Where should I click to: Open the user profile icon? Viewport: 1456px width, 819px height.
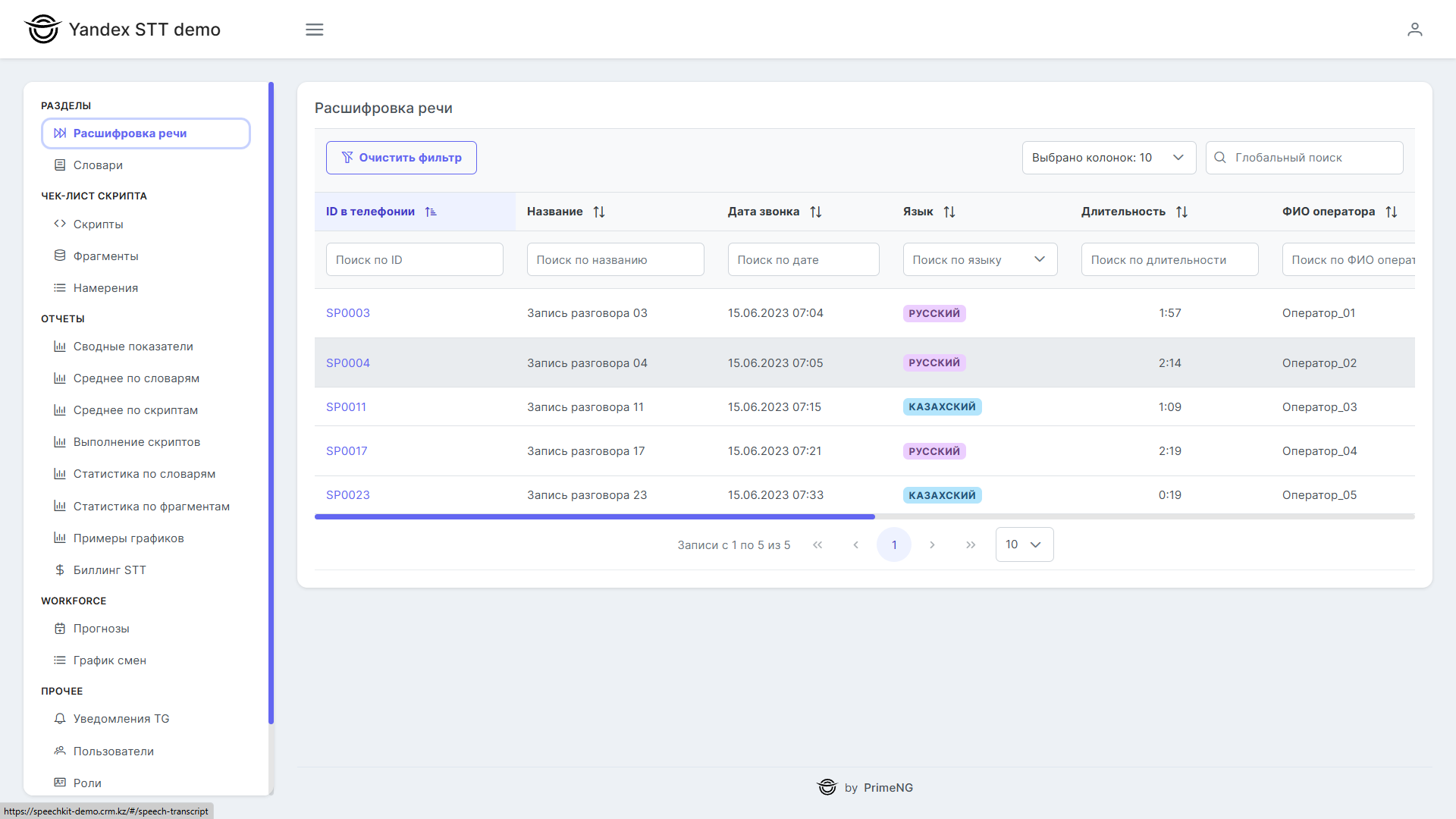1414,30
